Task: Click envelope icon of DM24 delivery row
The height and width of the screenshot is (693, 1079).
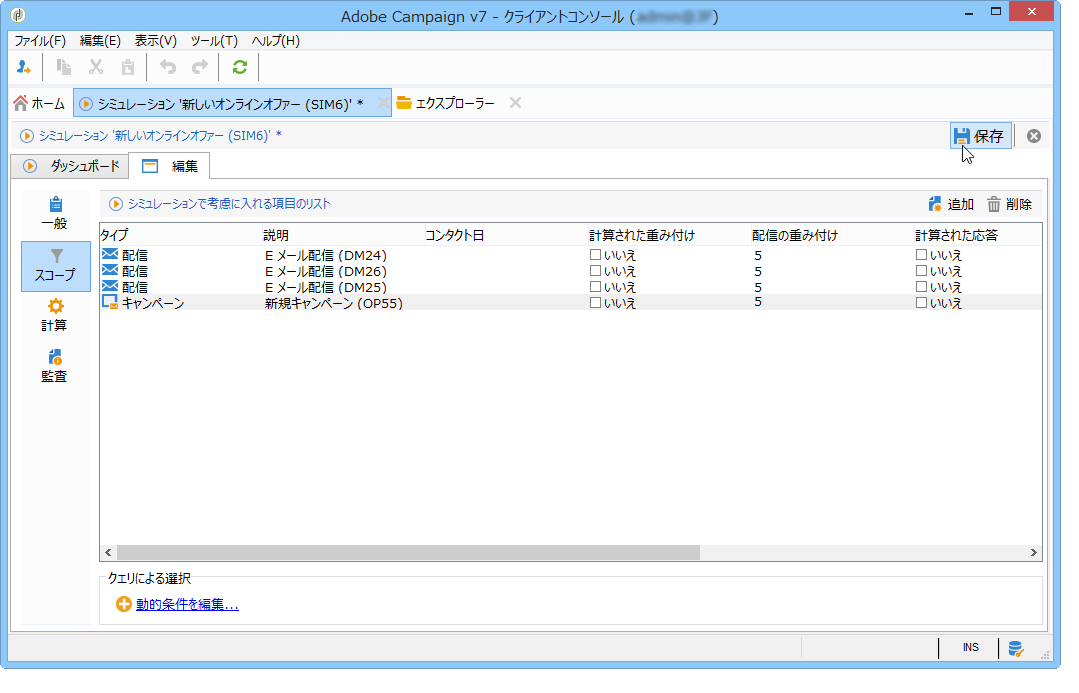Action: pos(110,255)
